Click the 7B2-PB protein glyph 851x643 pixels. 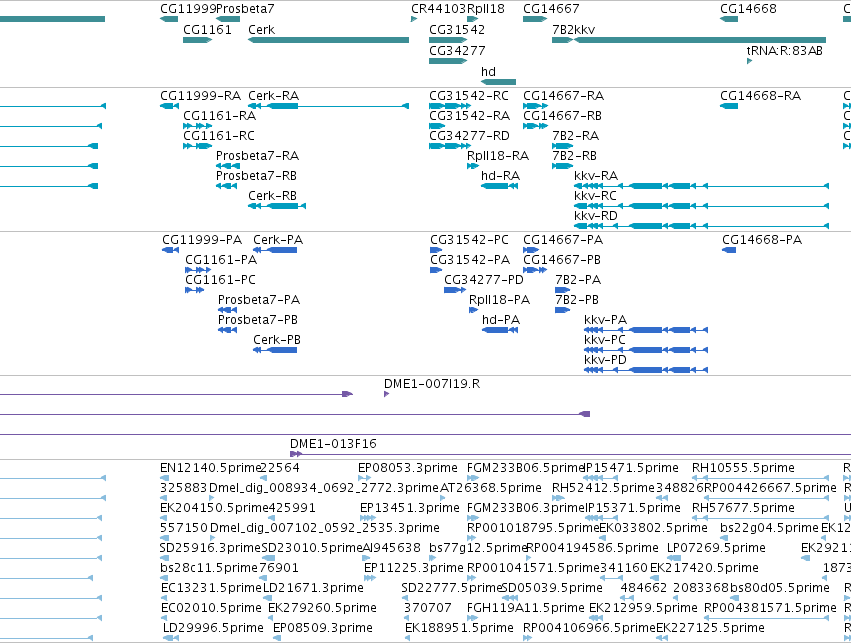(x=562, y=310)
